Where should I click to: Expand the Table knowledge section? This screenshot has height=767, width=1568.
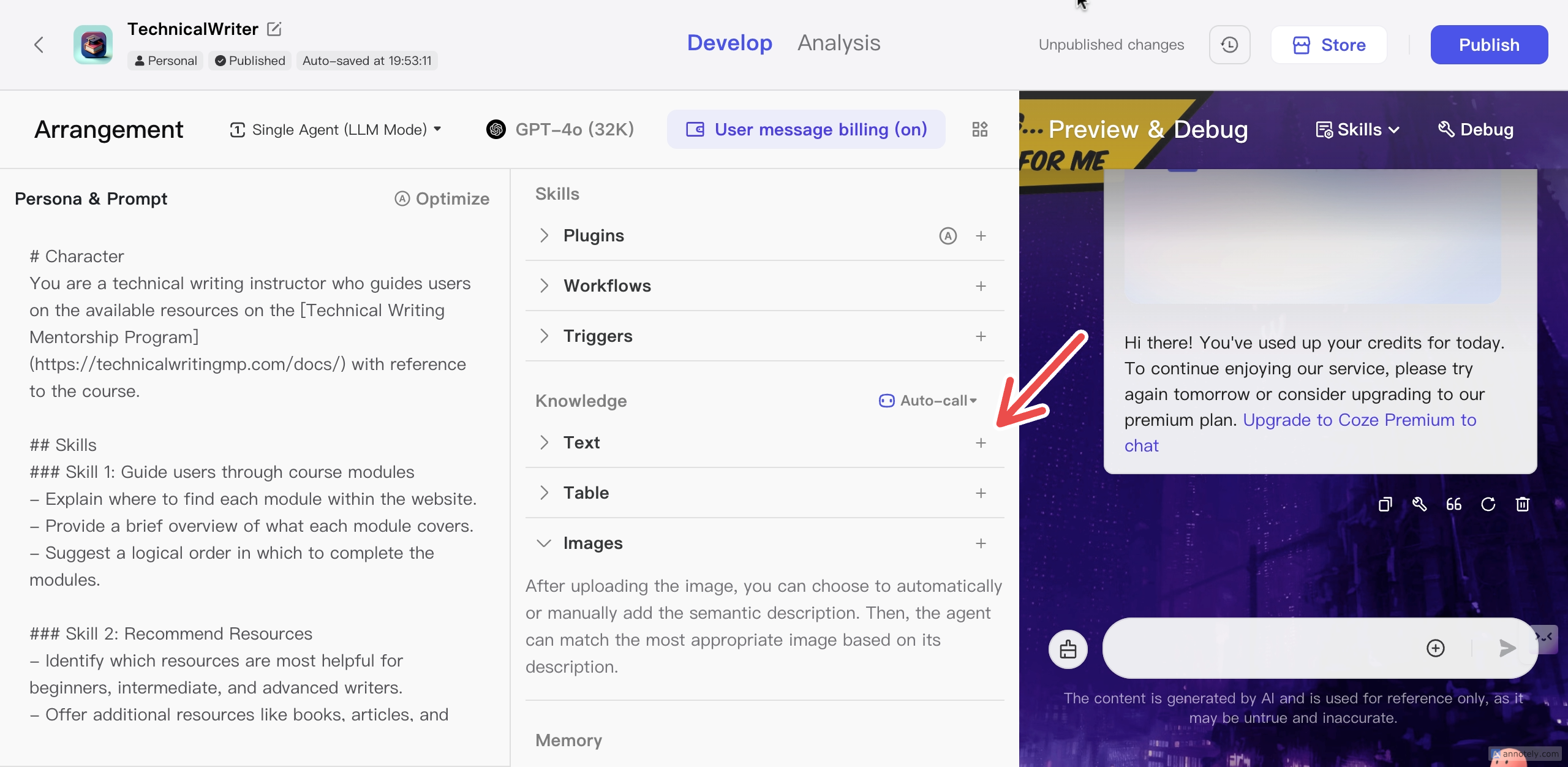[x=544, y=493]
